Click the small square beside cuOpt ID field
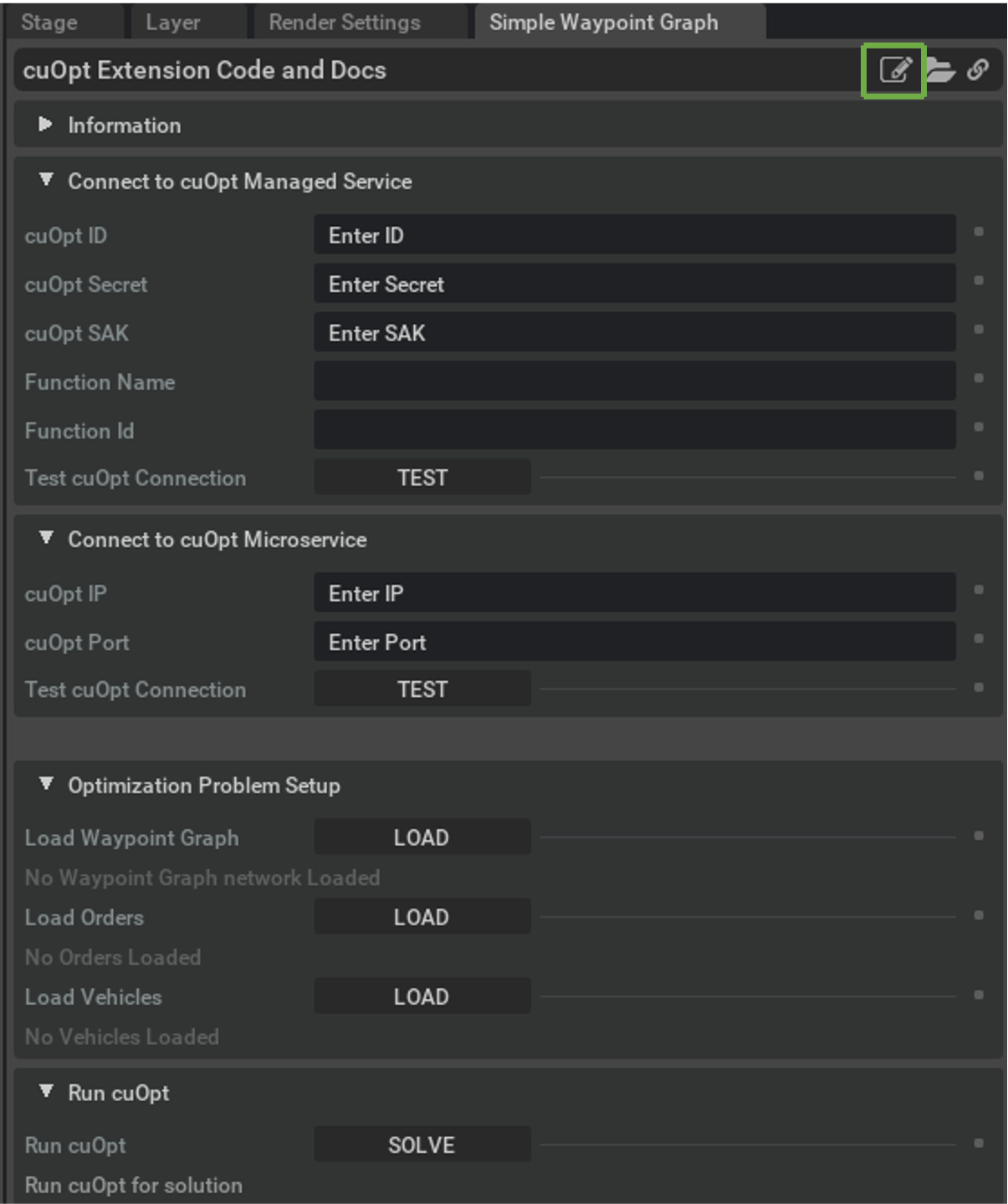The image size is (1008, 1204). (979, 232)
